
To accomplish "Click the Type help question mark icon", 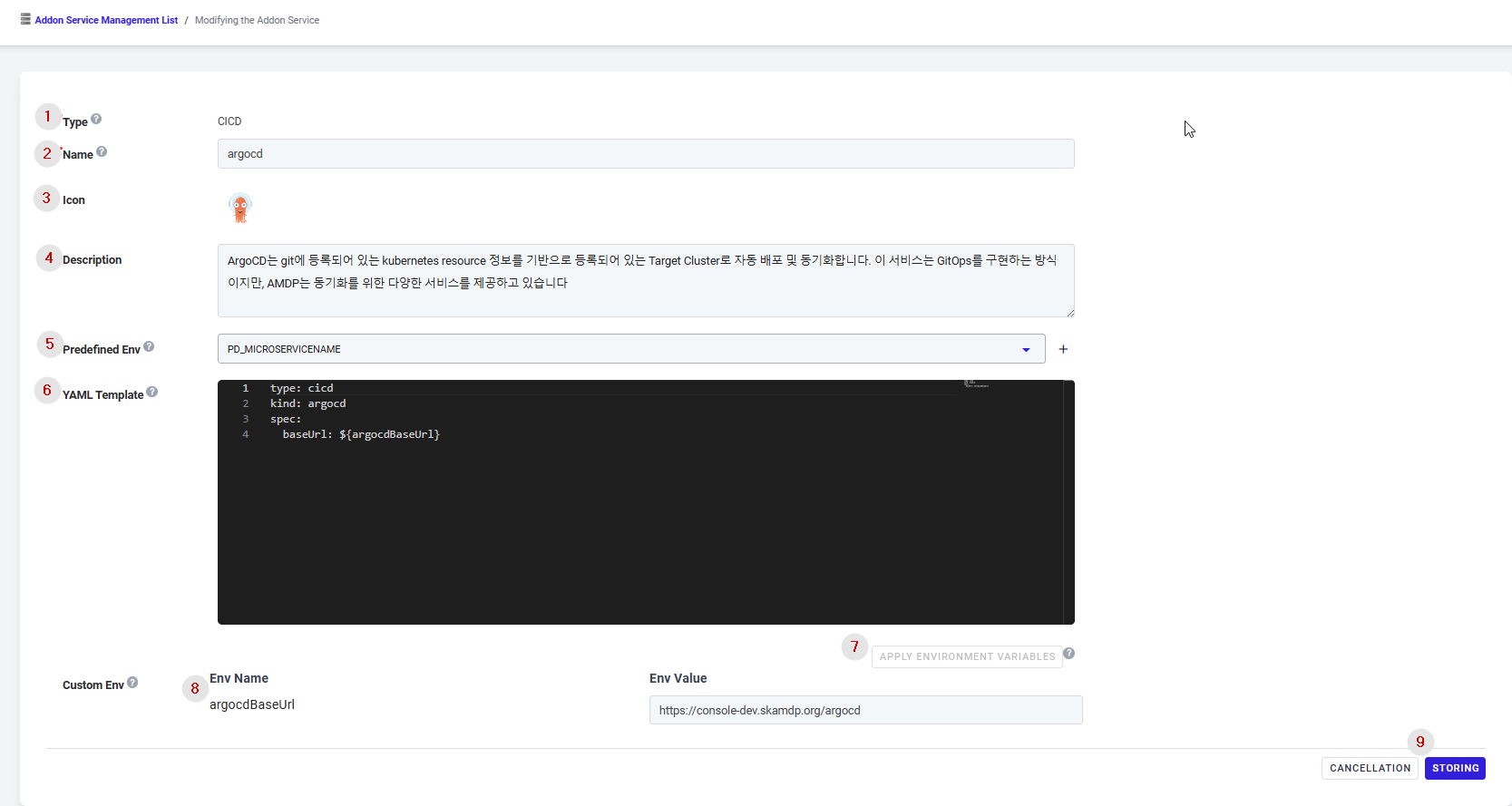I will click(x=96, y=119).
